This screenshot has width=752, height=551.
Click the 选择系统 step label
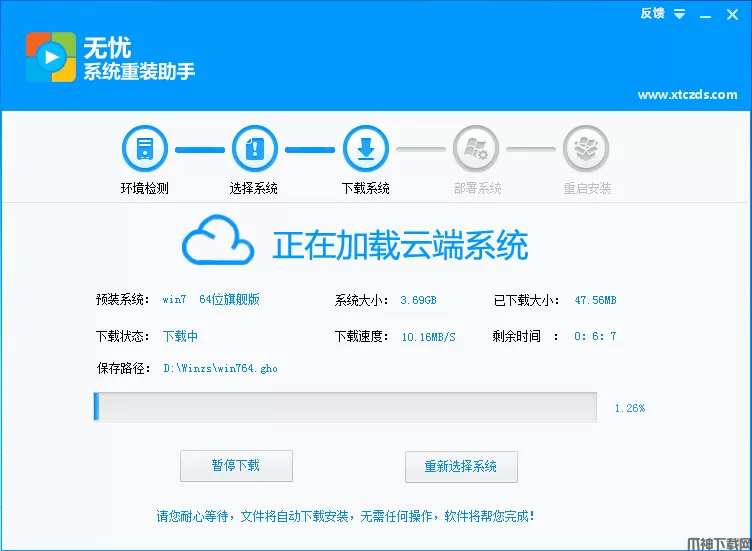(x=254, y=188)
